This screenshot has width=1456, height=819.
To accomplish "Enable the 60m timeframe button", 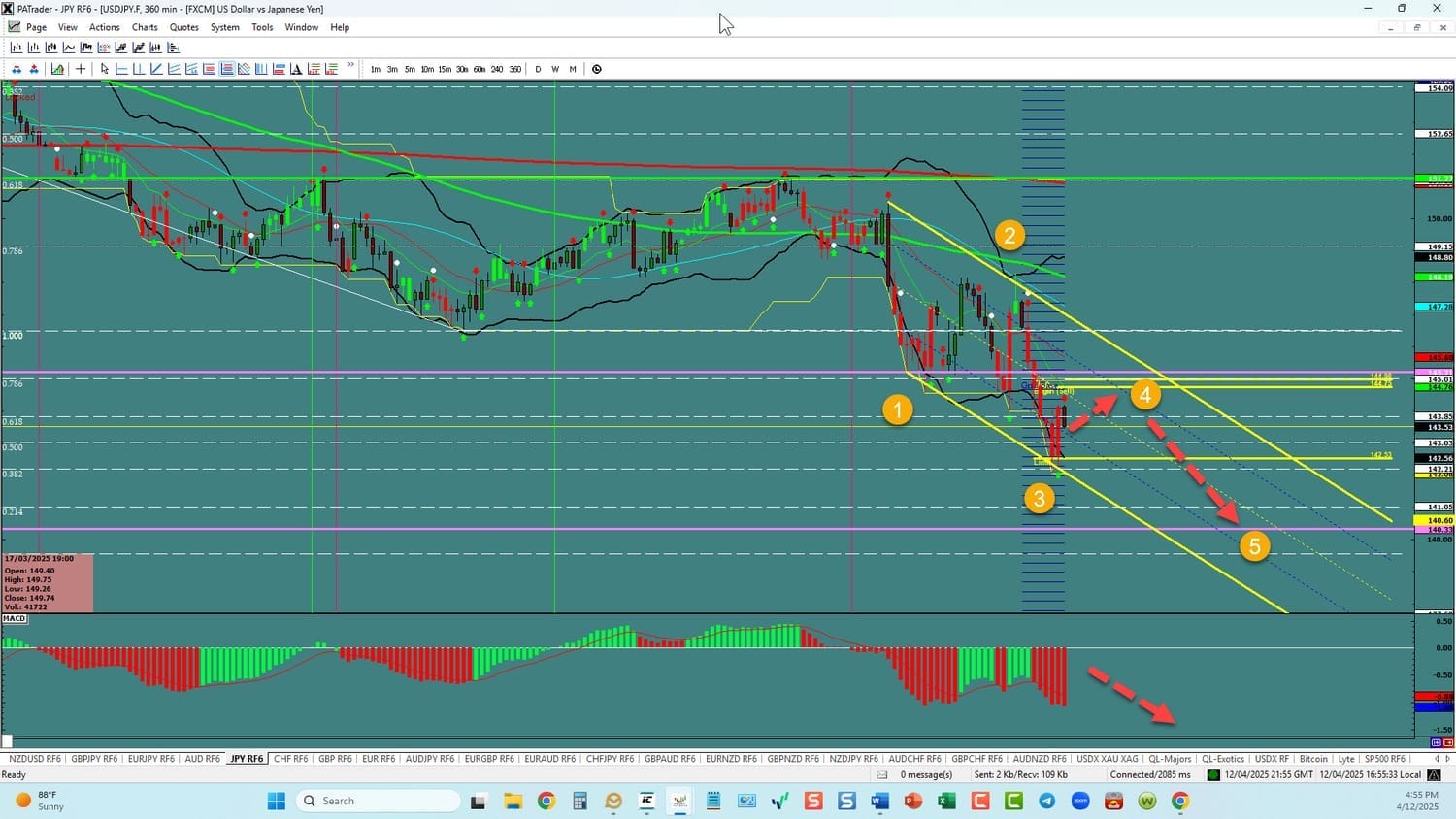I will coord(480,69).
